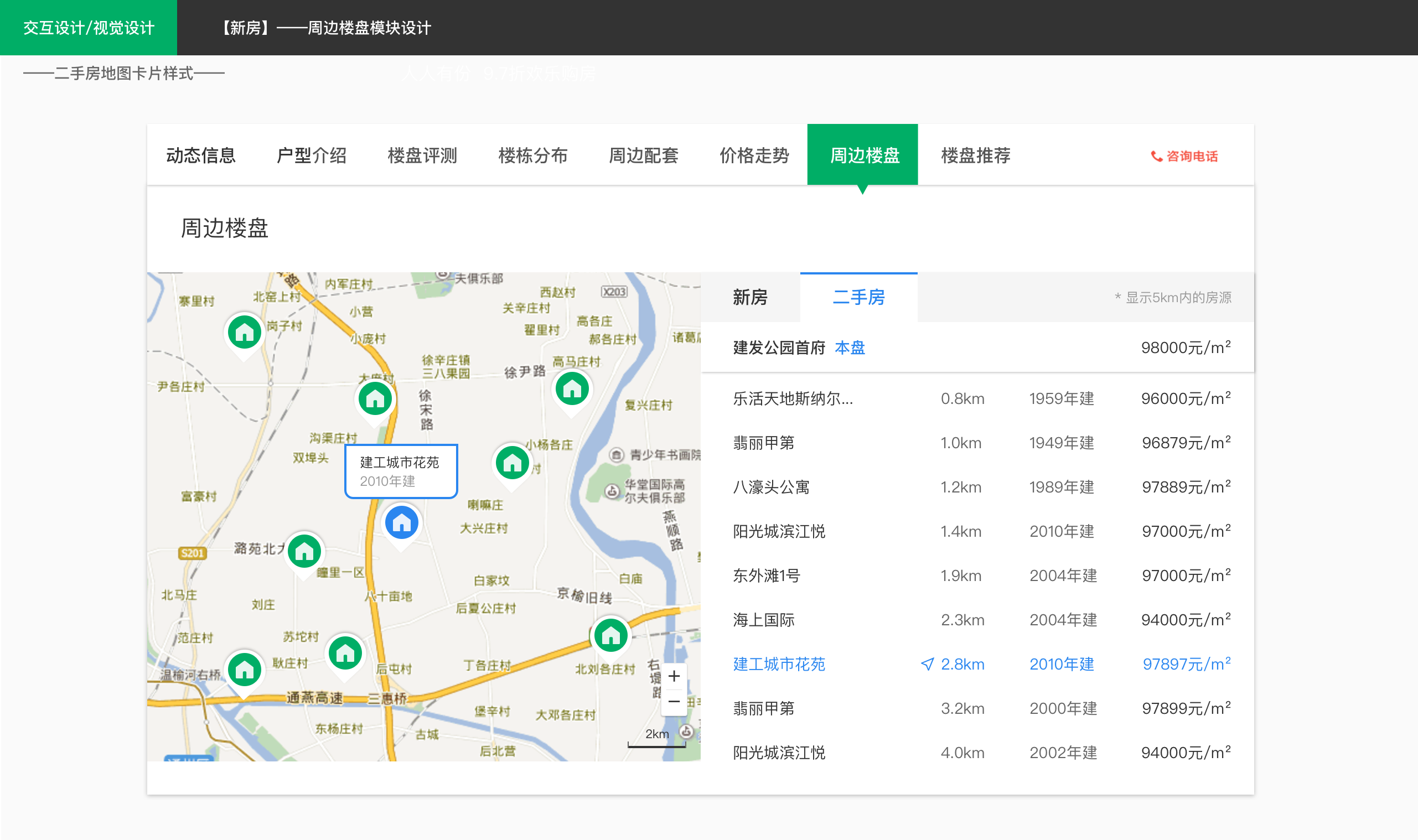The width and height of the screenshot is (1418, 840).
Task: Select the blue house pin for 建工城市花苑
Action: pos(401,522)
